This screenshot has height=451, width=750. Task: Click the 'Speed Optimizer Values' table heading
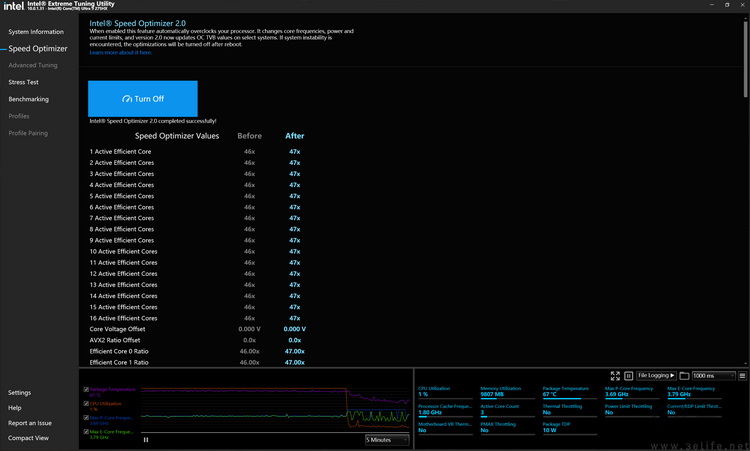177,136
